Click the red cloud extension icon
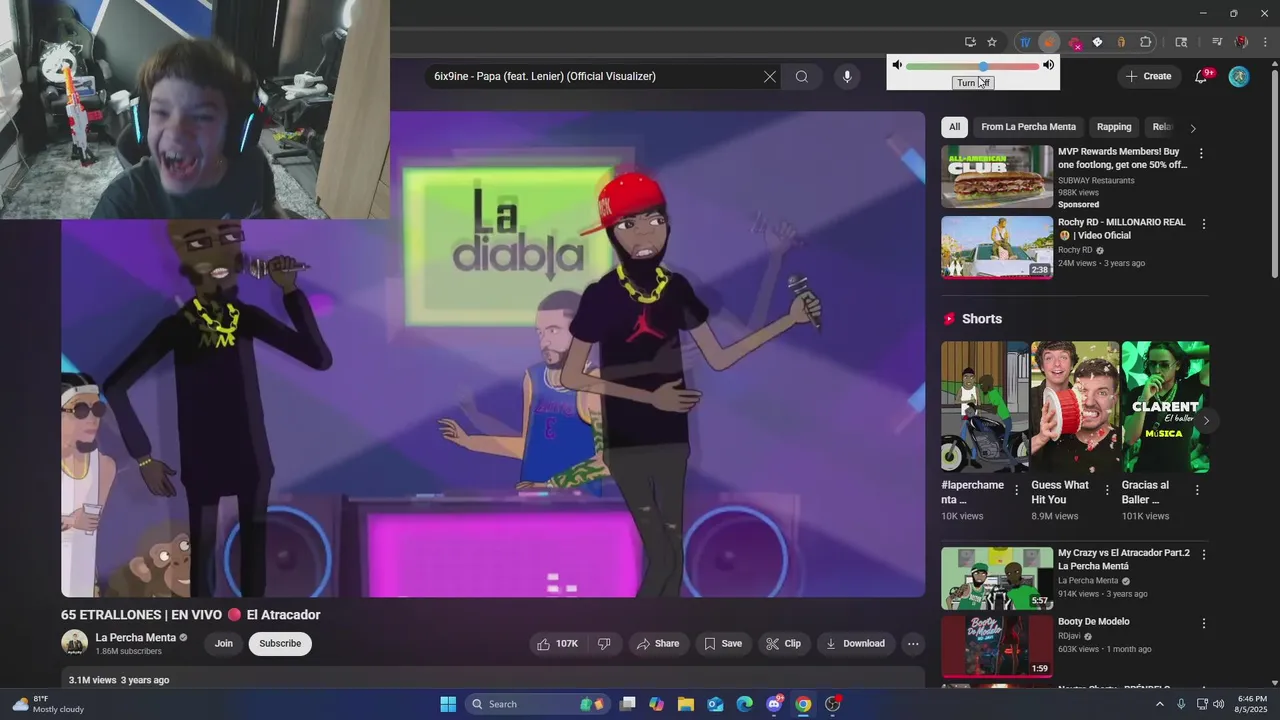This screenshot has height=720, width=1280. click(1074, 42)
